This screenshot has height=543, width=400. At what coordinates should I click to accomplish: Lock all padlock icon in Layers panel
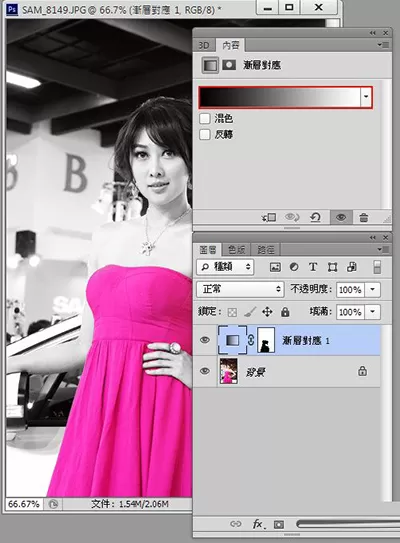(285, 312)
